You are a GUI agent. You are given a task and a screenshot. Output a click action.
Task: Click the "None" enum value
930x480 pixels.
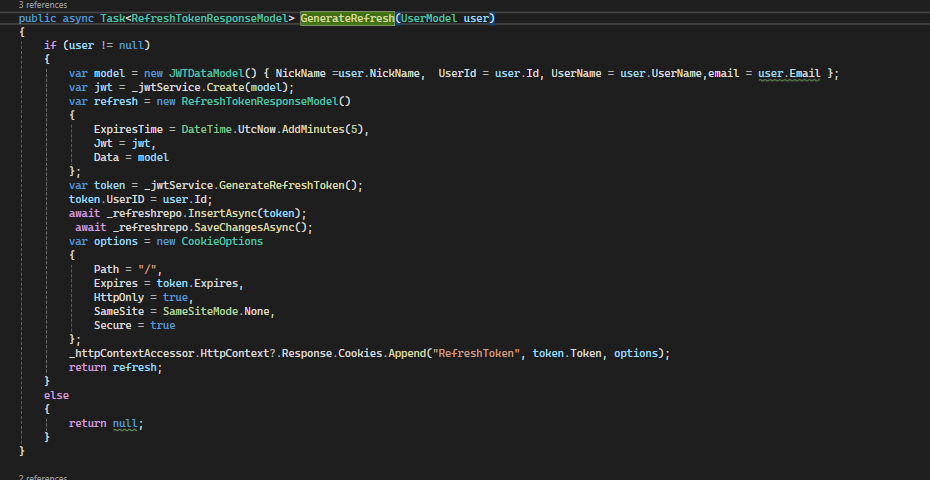(x=257, y=311)
